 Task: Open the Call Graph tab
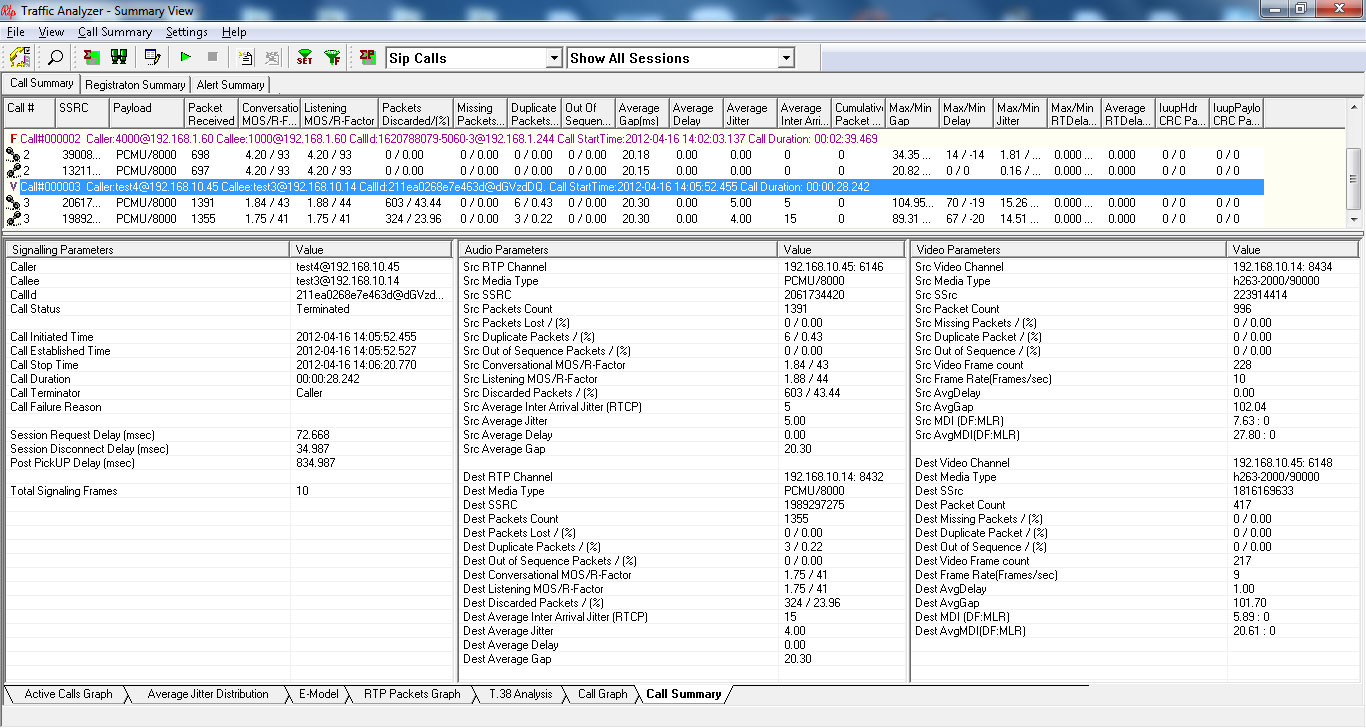pos(602,694)
